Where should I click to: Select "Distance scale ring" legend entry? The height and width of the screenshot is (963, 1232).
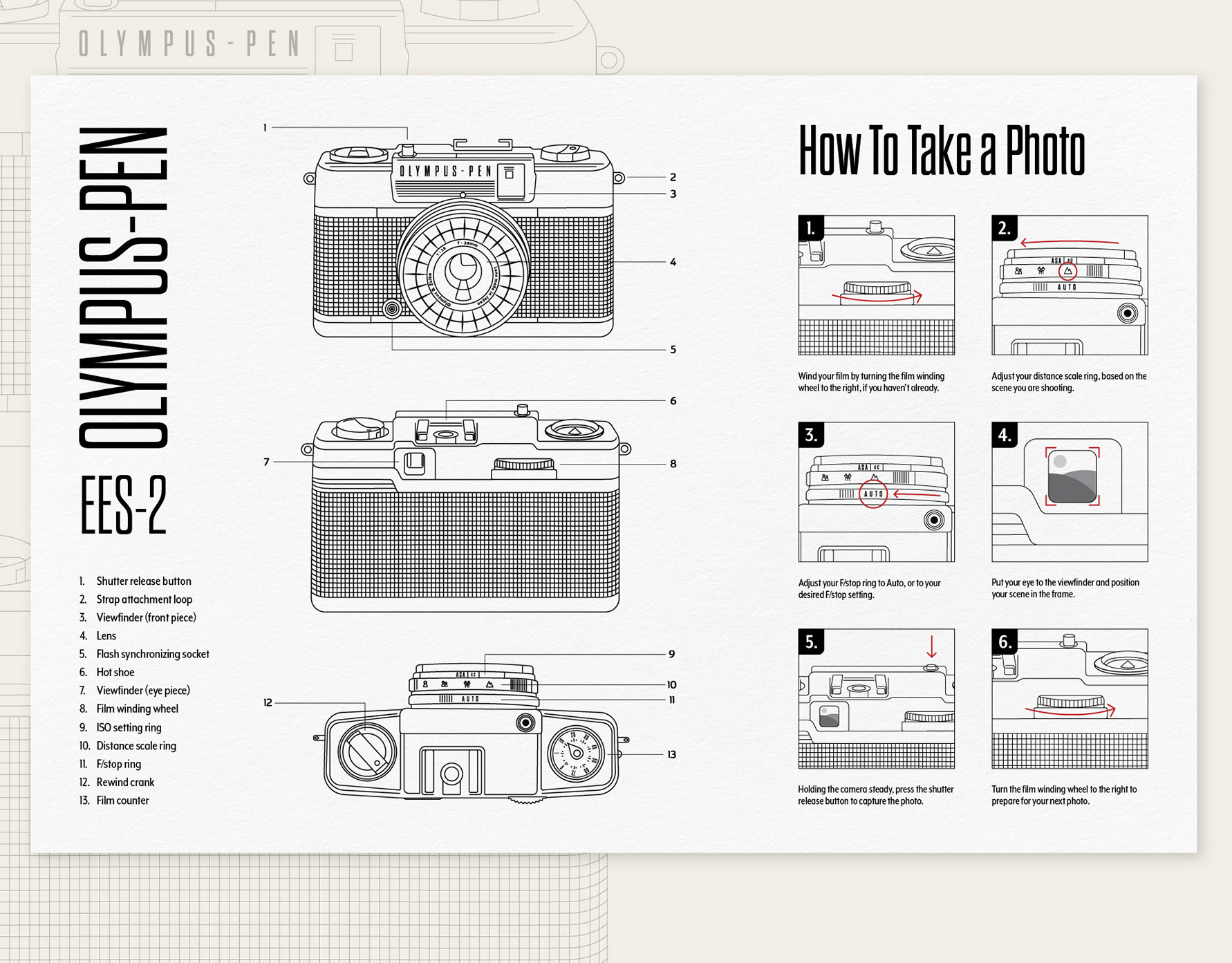[136, 745]
